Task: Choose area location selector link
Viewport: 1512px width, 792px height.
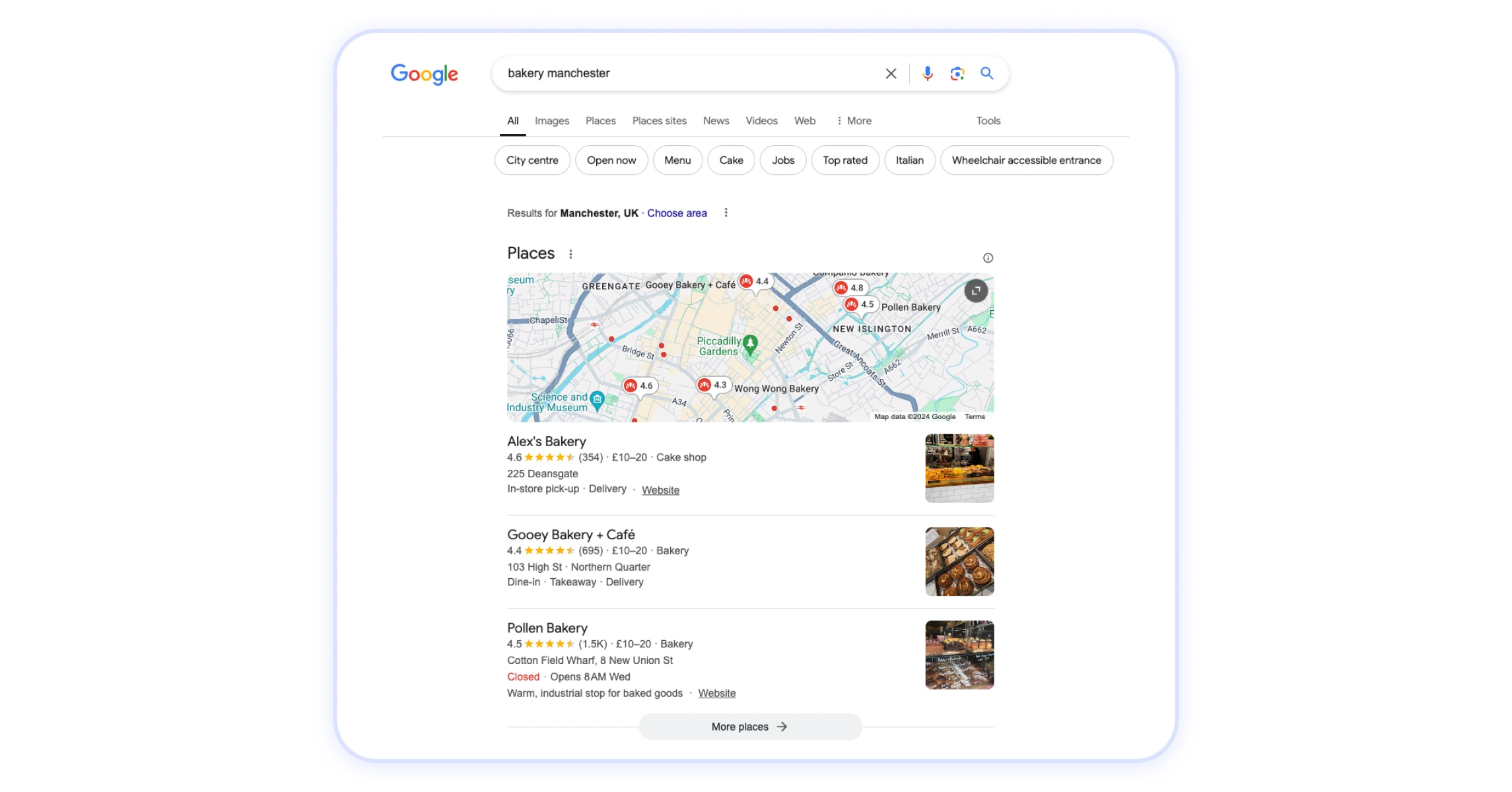Action: point(677,213)
